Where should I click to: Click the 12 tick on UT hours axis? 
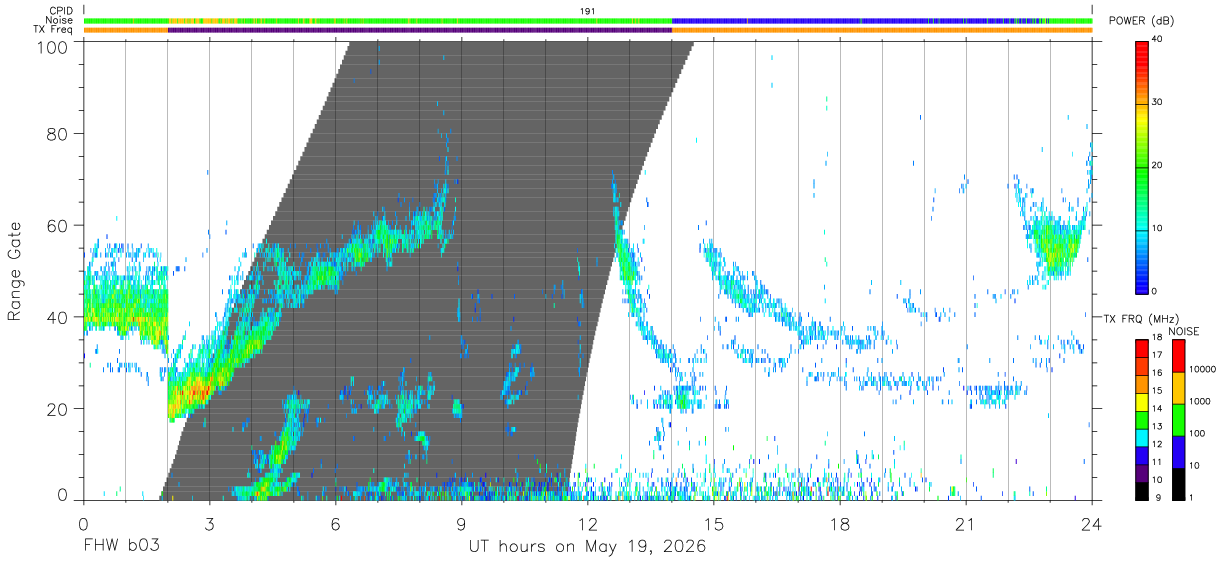587,523
